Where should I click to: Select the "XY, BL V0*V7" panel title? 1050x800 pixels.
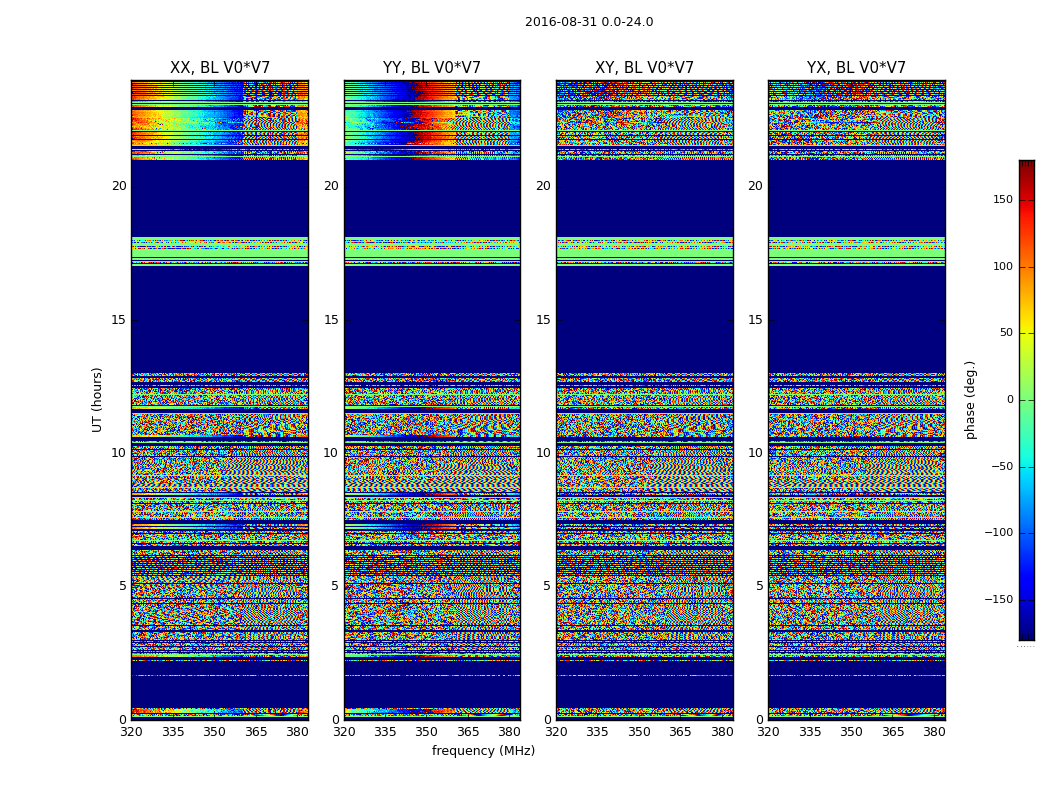tap(644, 68)
